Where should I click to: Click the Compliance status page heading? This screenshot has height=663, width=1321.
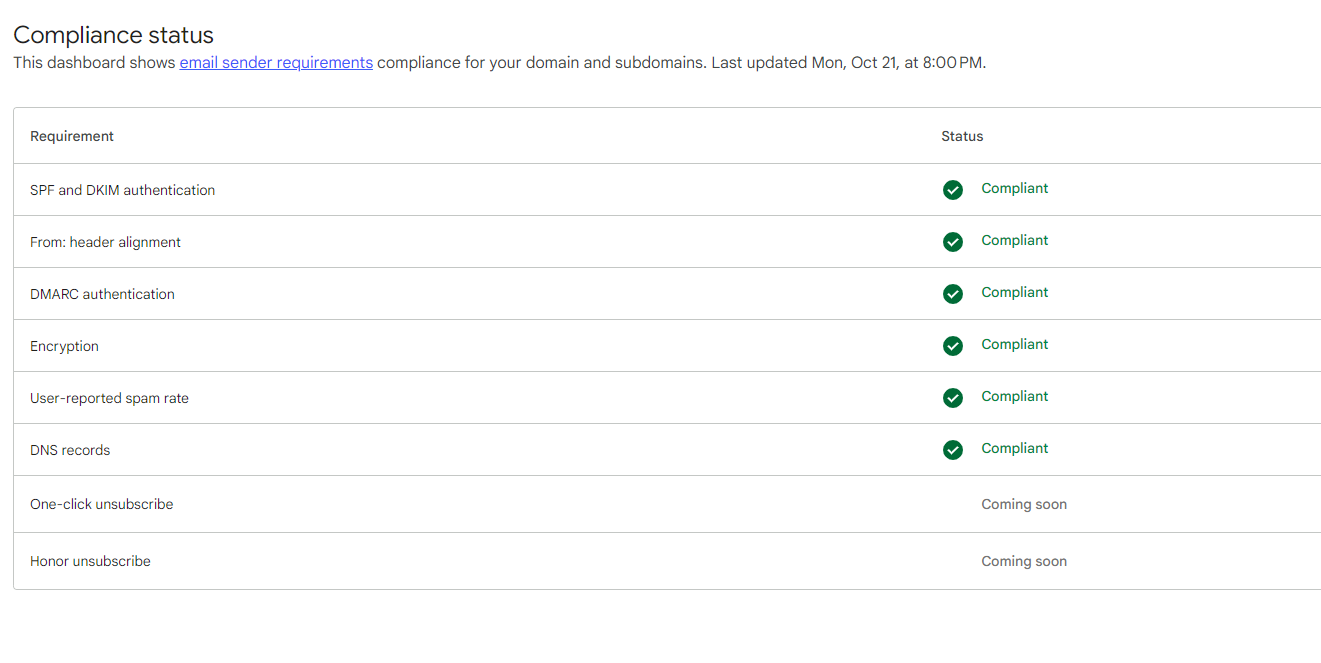112,34
